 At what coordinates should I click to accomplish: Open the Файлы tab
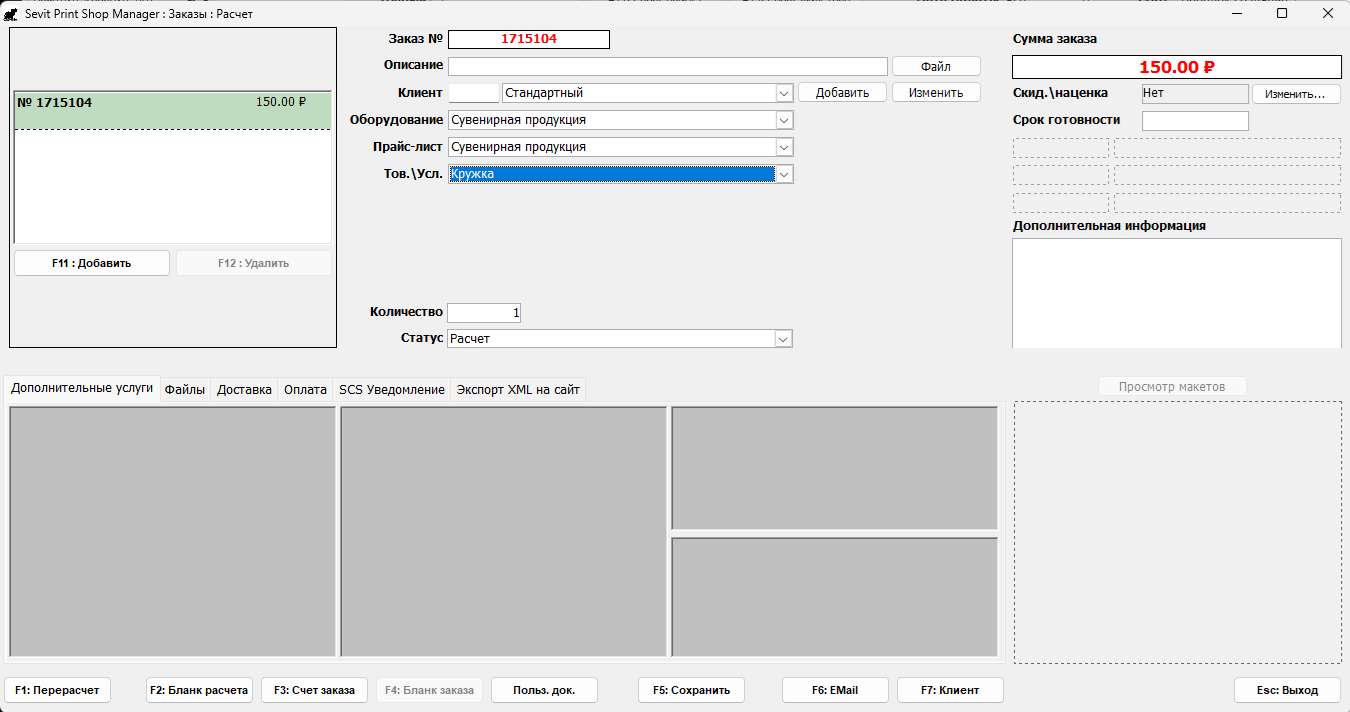(x=185, y=390)
